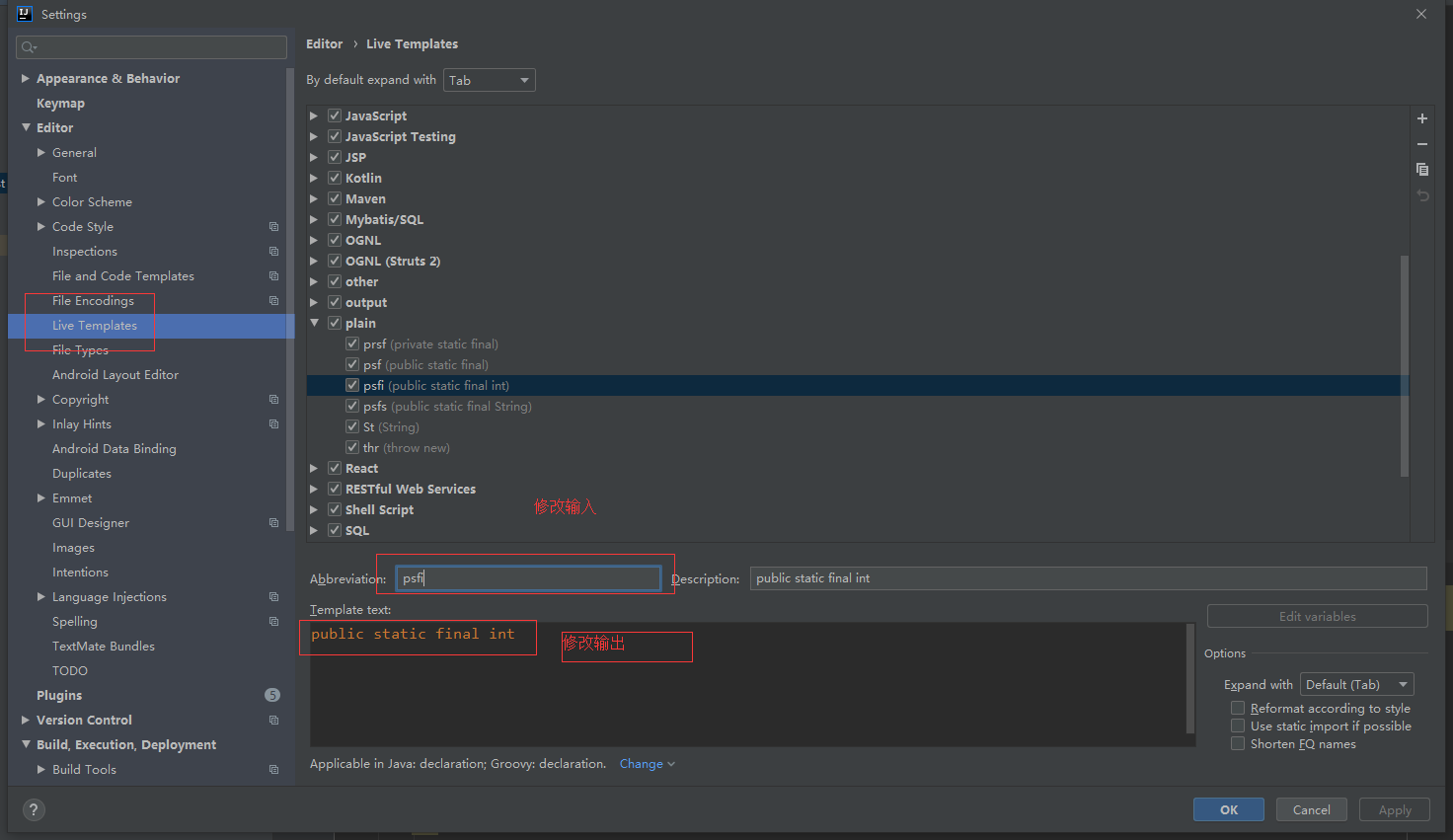Click the restore deleted templates undo icon

[1422, 195]
